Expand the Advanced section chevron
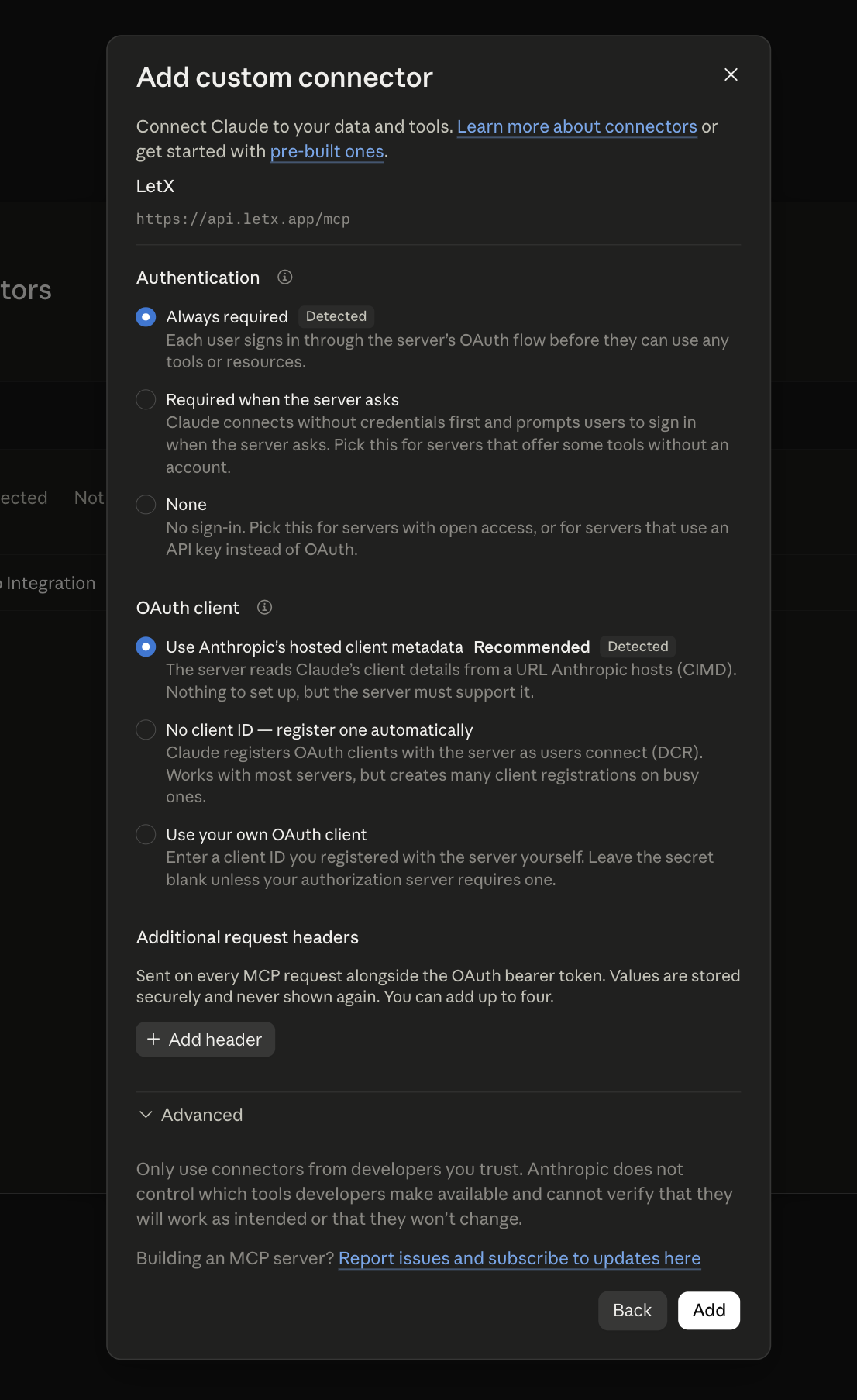 (x=145, y=1115)
